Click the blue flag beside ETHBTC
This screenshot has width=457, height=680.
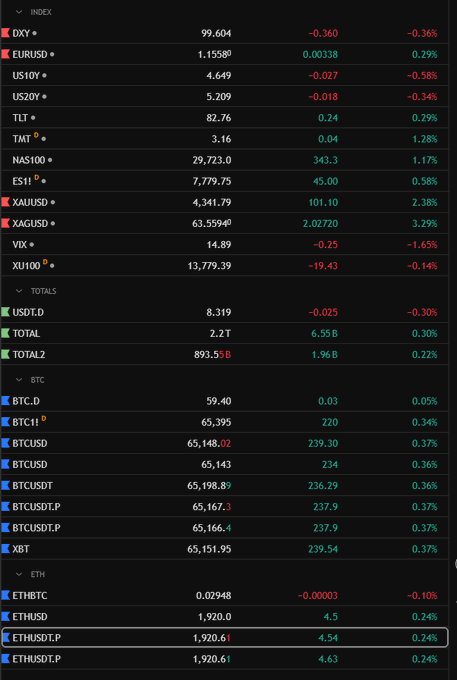6,595
